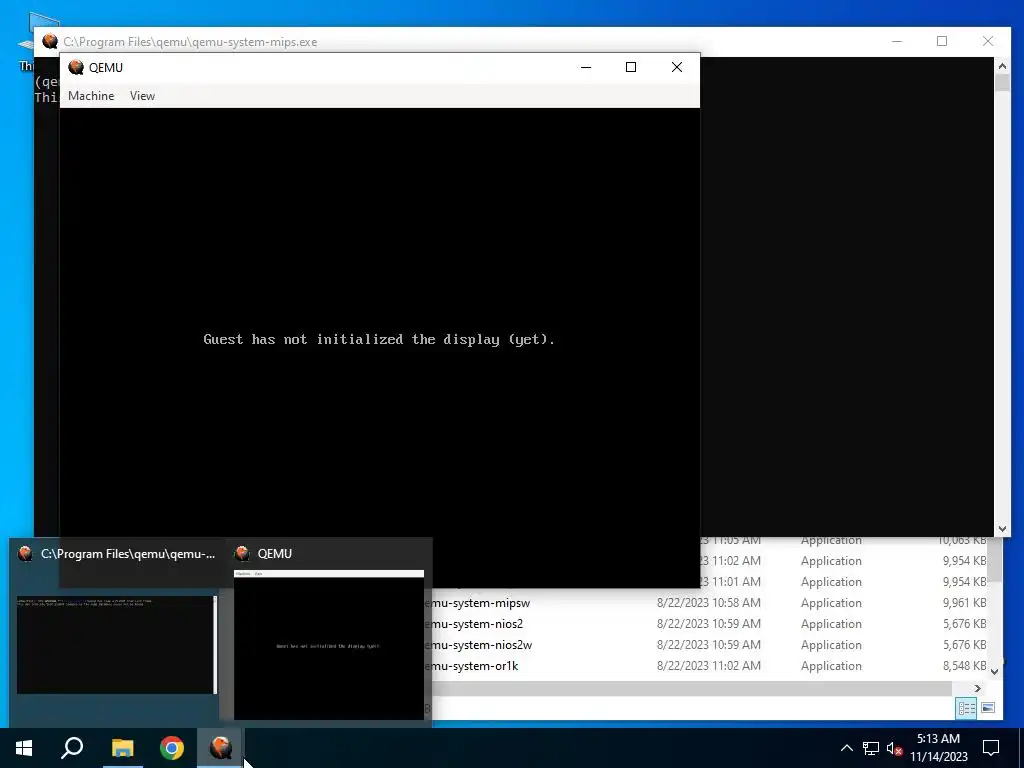Screen dimensions: 1024x768
Task: Click the 8,548 KB size cell
Action: pos(964,665)
